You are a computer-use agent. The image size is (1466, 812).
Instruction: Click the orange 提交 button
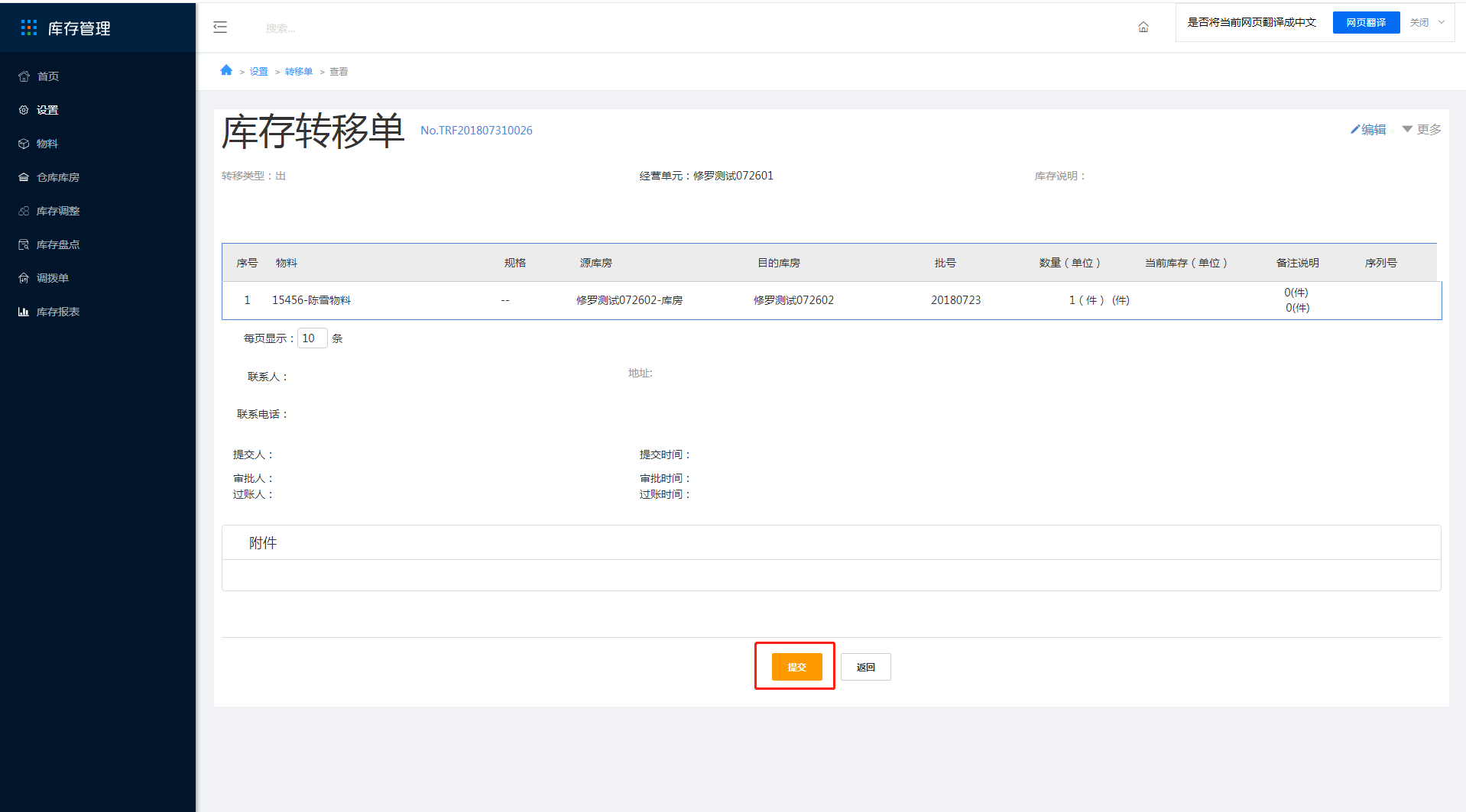pos(796,667)
